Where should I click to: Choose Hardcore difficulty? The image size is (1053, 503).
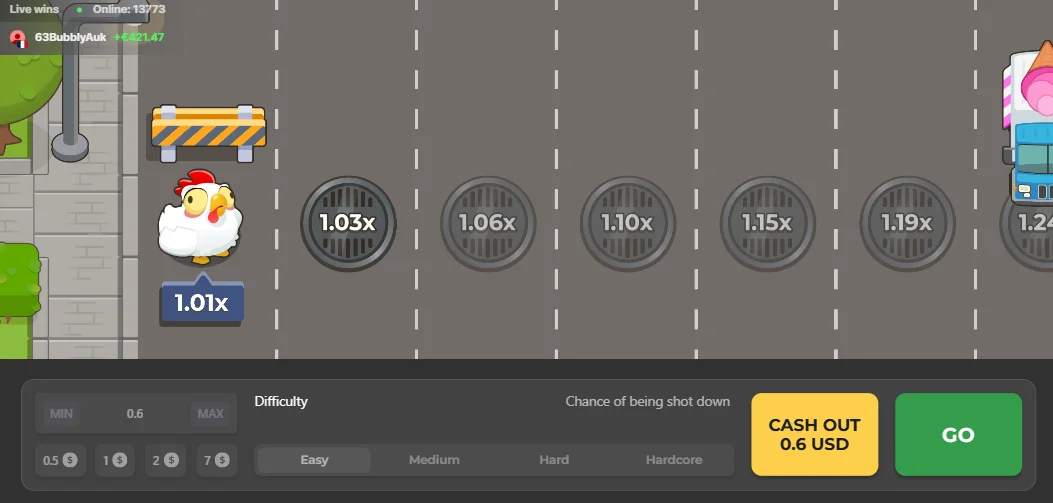[x=674, y=460]
